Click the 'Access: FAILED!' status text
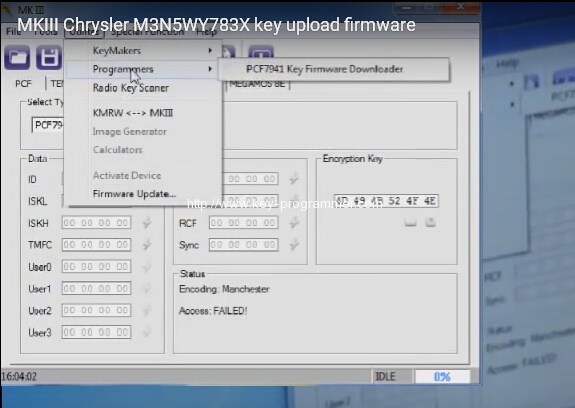575x408 pixels. 213,311
